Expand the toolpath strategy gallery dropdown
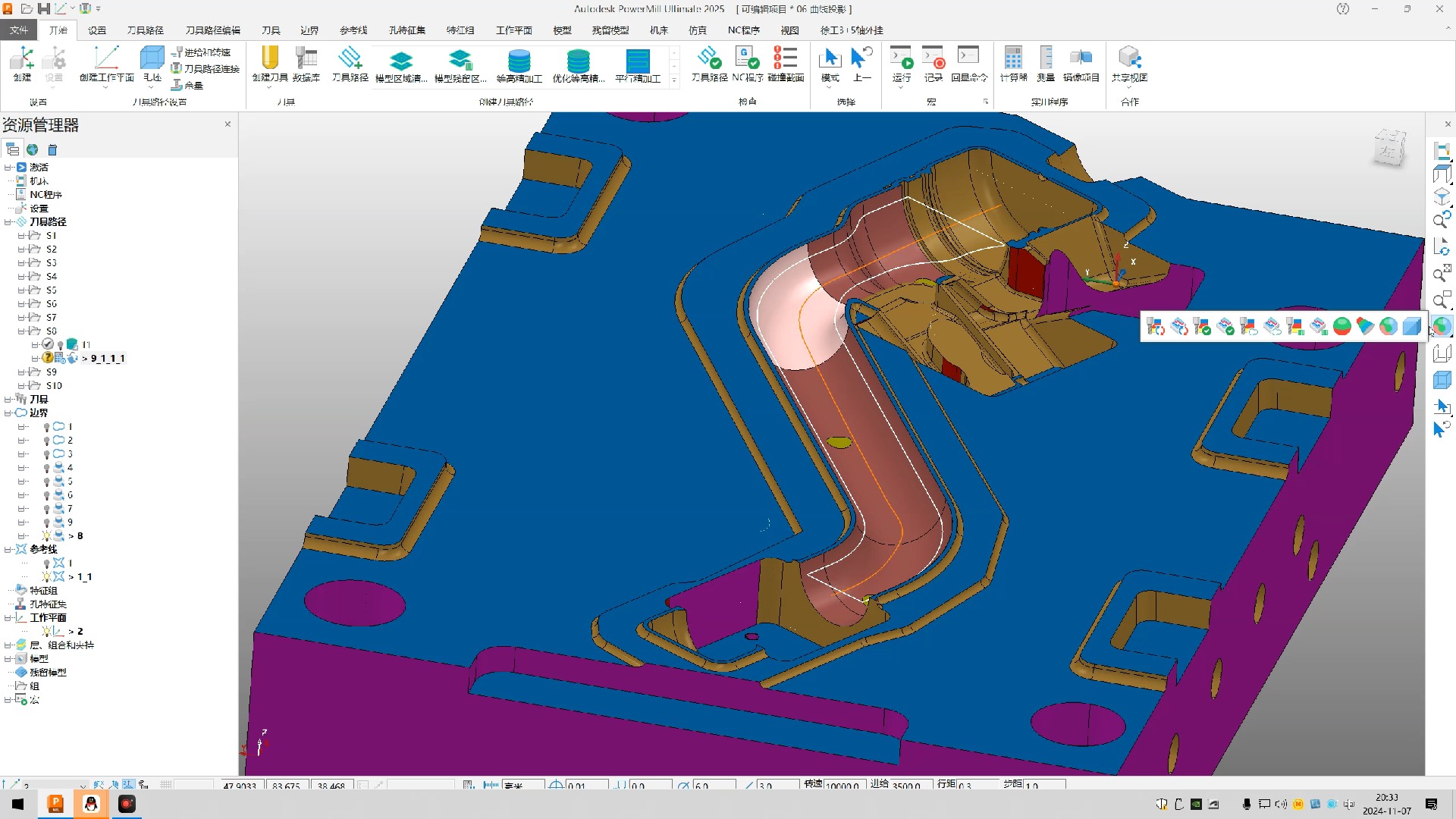 point(673,80)
